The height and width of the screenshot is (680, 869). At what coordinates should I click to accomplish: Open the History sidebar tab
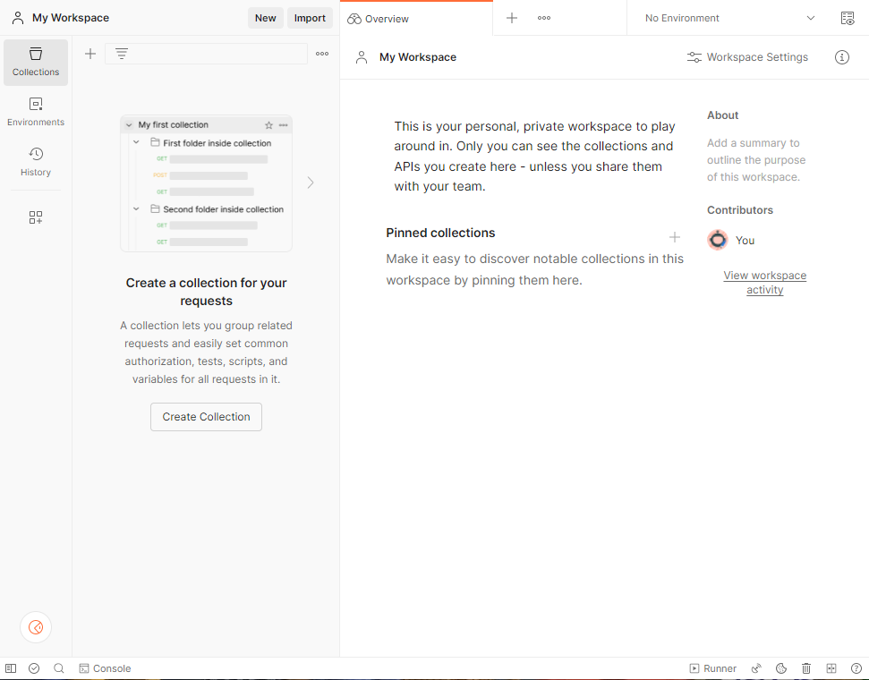(35, 162)
